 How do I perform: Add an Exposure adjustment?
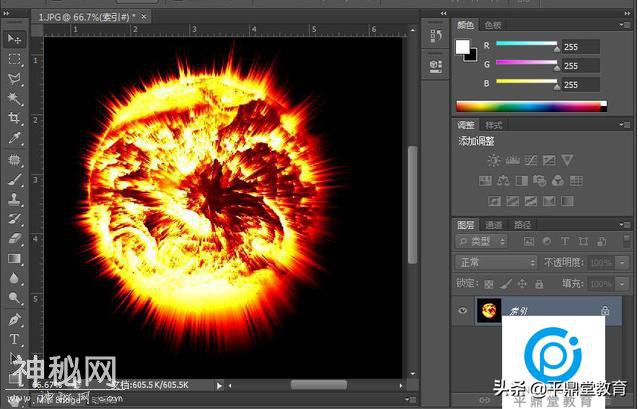pyautogui.click(x=549, y=160)
